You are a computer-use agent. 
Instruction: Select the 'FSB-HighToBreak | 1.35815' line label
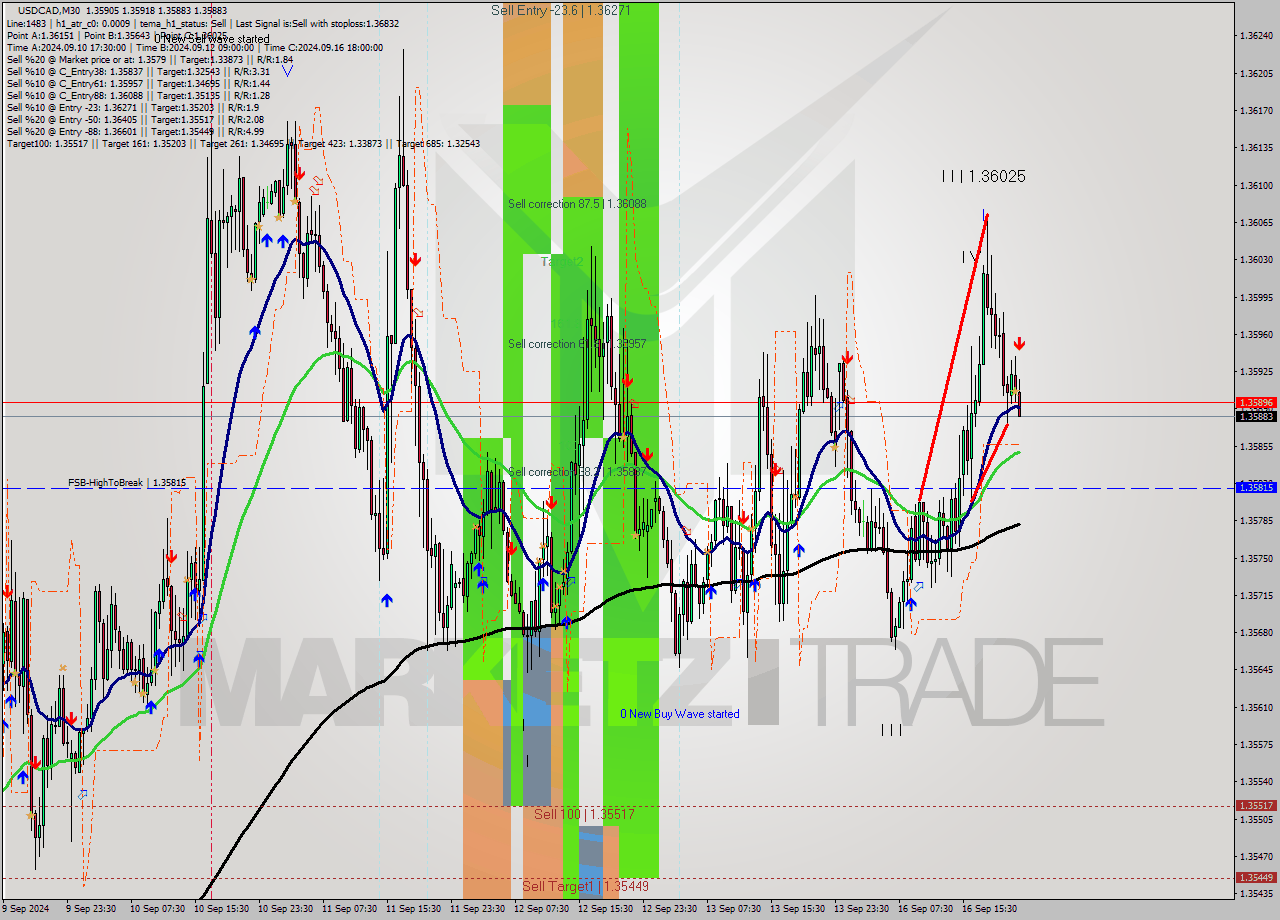(x=127, y=483)
